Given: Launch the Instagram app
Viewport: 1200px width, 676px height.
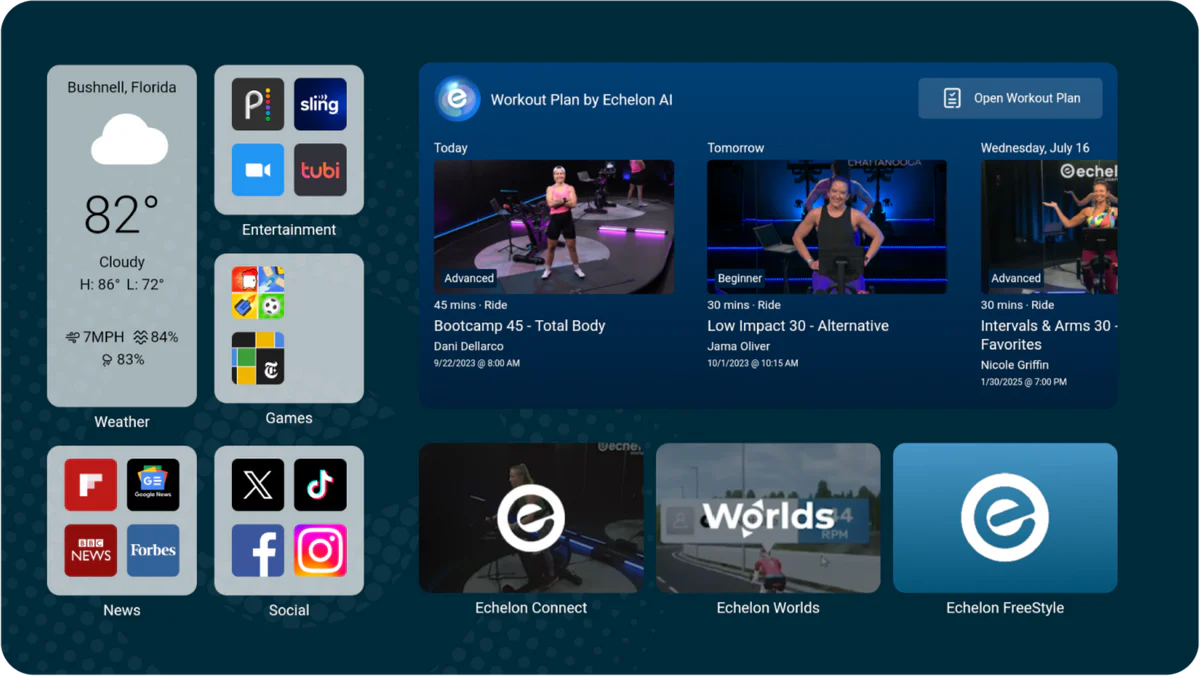Looking at the screenshot, I should (x=320, y=551).
